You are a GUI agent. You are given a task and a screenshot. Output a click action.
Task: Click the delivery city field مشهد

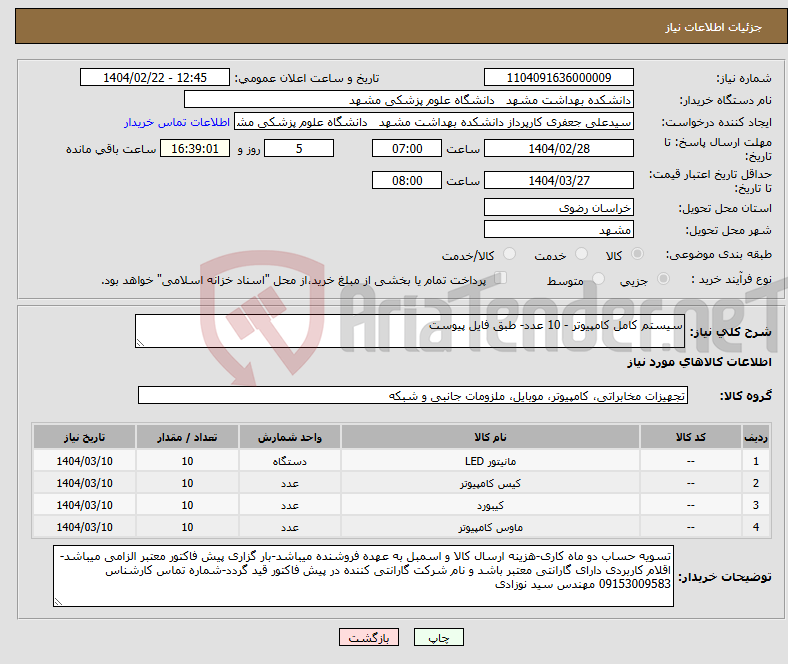click(x=558, y=229)
